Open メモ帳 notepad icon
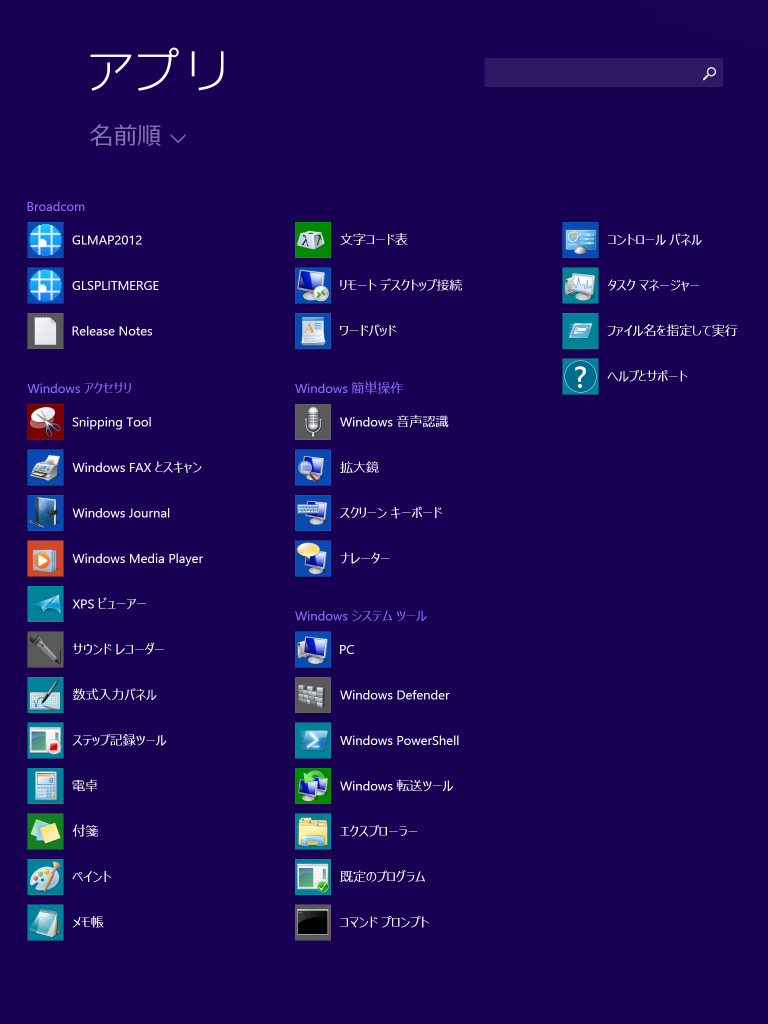 coord(45,922)
